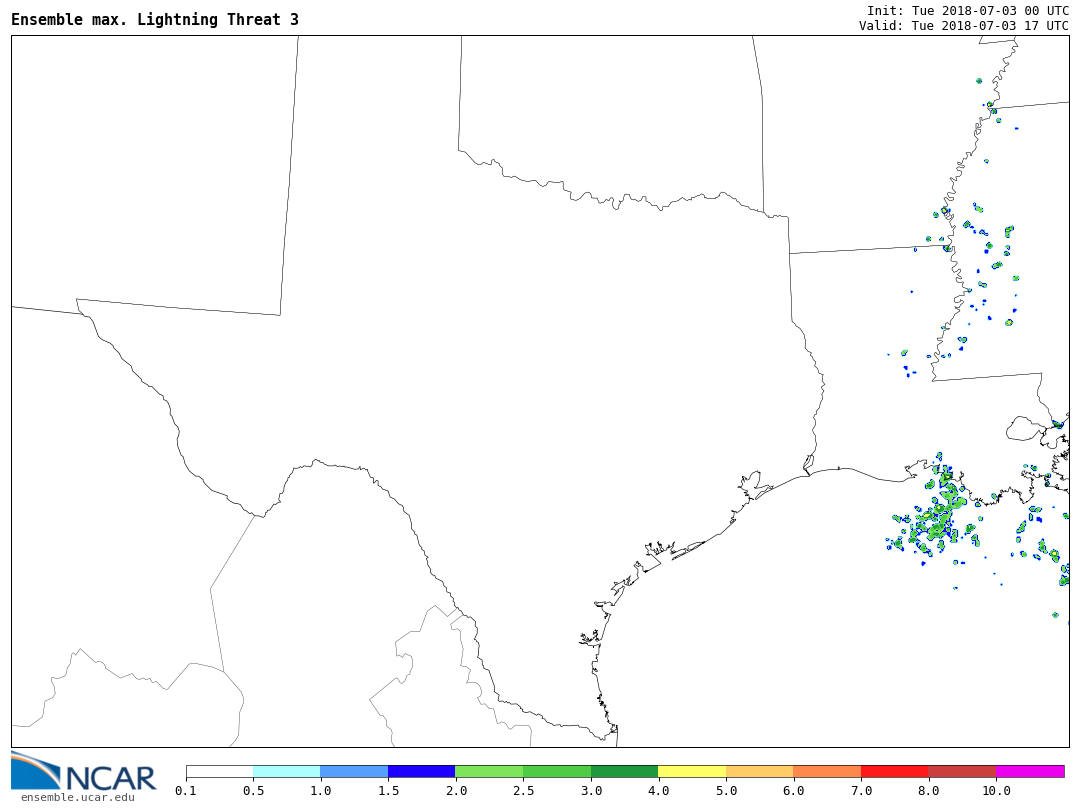Open the ensemble.ucar.edu link text

point(77,797)
